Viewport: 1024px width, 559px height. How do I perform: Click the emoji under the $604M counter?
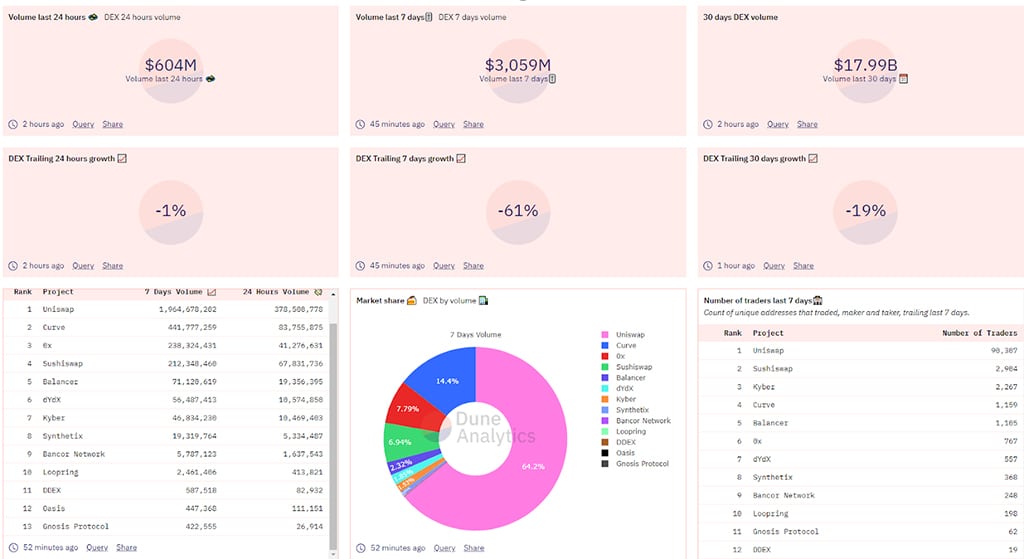(210, 79)
